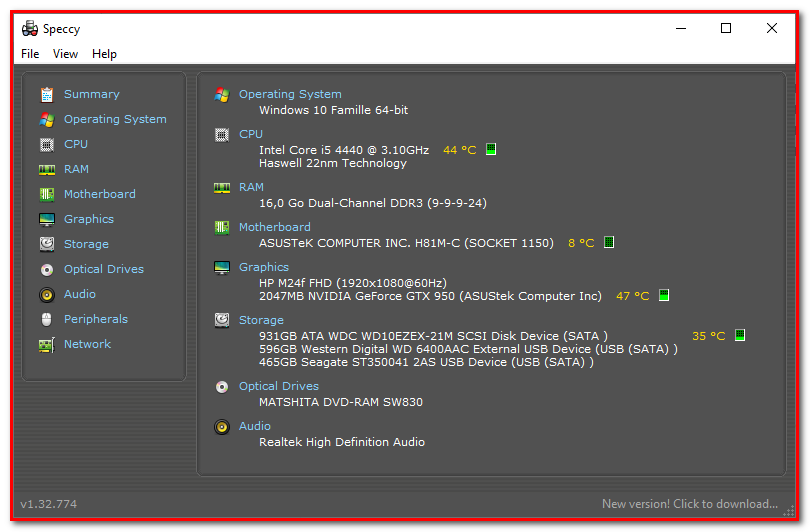Select Network in the sidebar
Viewport: 810px width, 532px height.
coord(87,344)
